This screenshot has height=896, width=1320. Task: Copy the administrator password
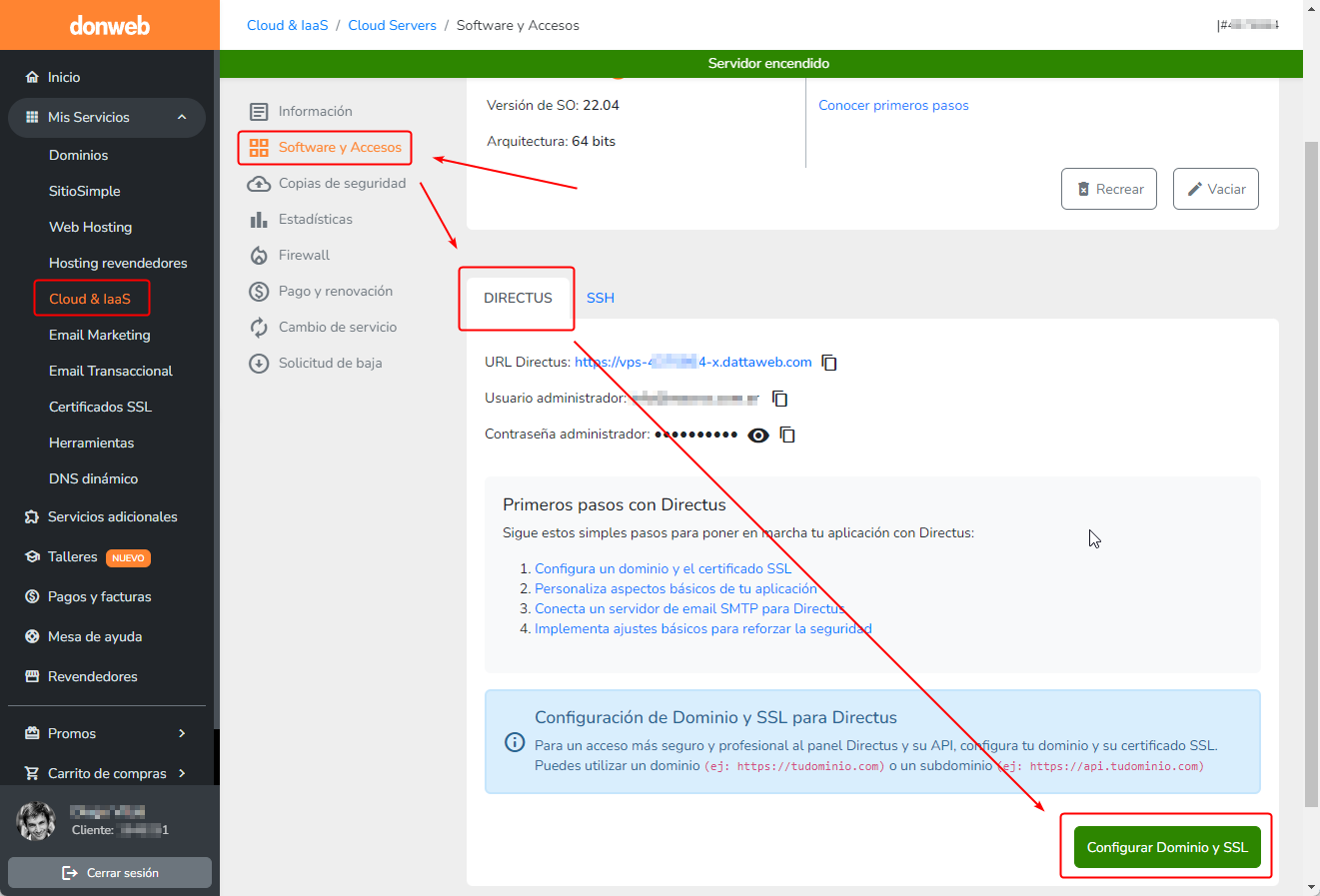(787, 435)
